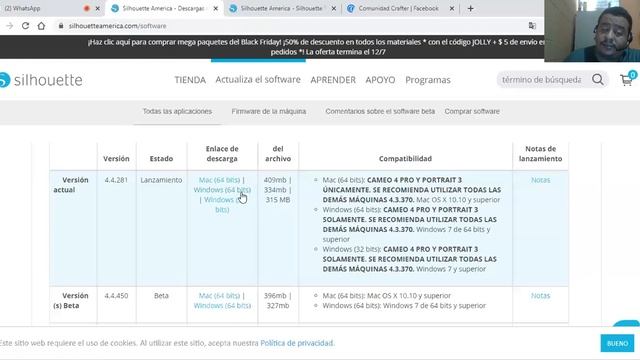Image resolution: width=640 pixels, height=360 pixels.
Task: Open Notas for Versión actual
Action: tap(540, 180)
